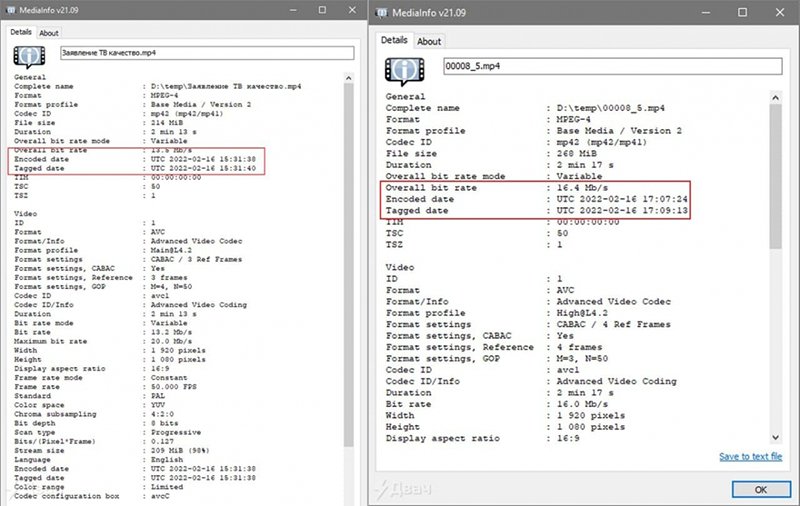The height and width of the screenshot is (506, 800).
Task: Click filename field showing 00008_5.mp4
Action: pos(613,66)
